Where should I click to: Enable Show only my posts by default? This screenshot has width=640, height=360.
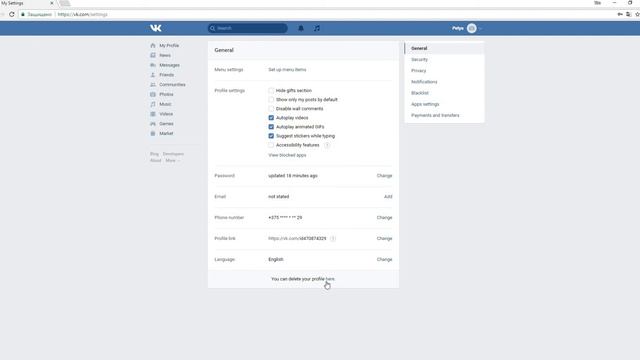[271, 100]
